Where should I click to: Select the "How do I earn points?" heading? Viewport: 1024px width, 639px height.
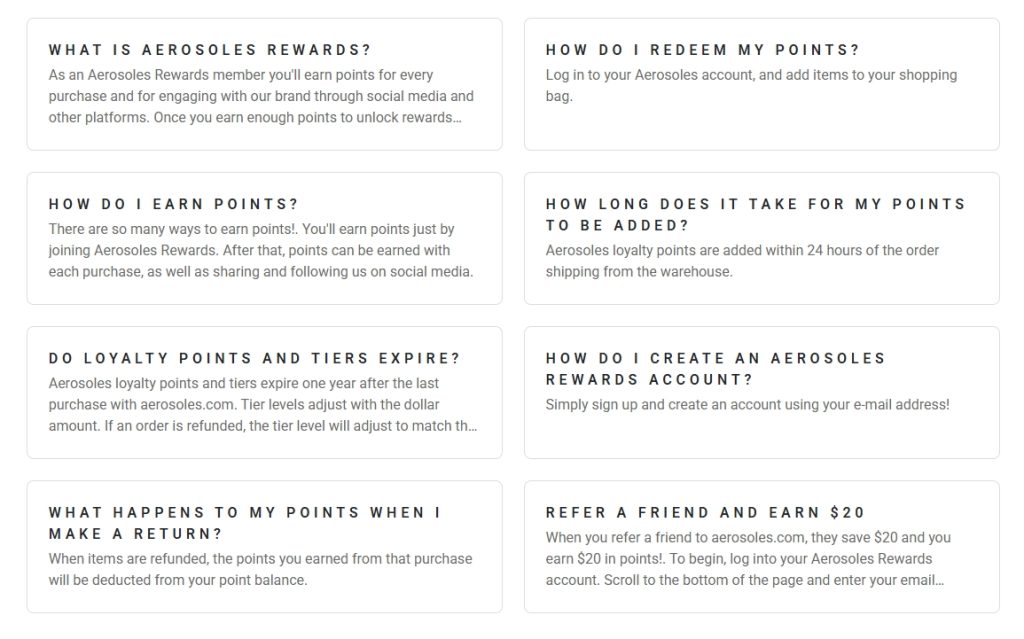coord(173,204)
